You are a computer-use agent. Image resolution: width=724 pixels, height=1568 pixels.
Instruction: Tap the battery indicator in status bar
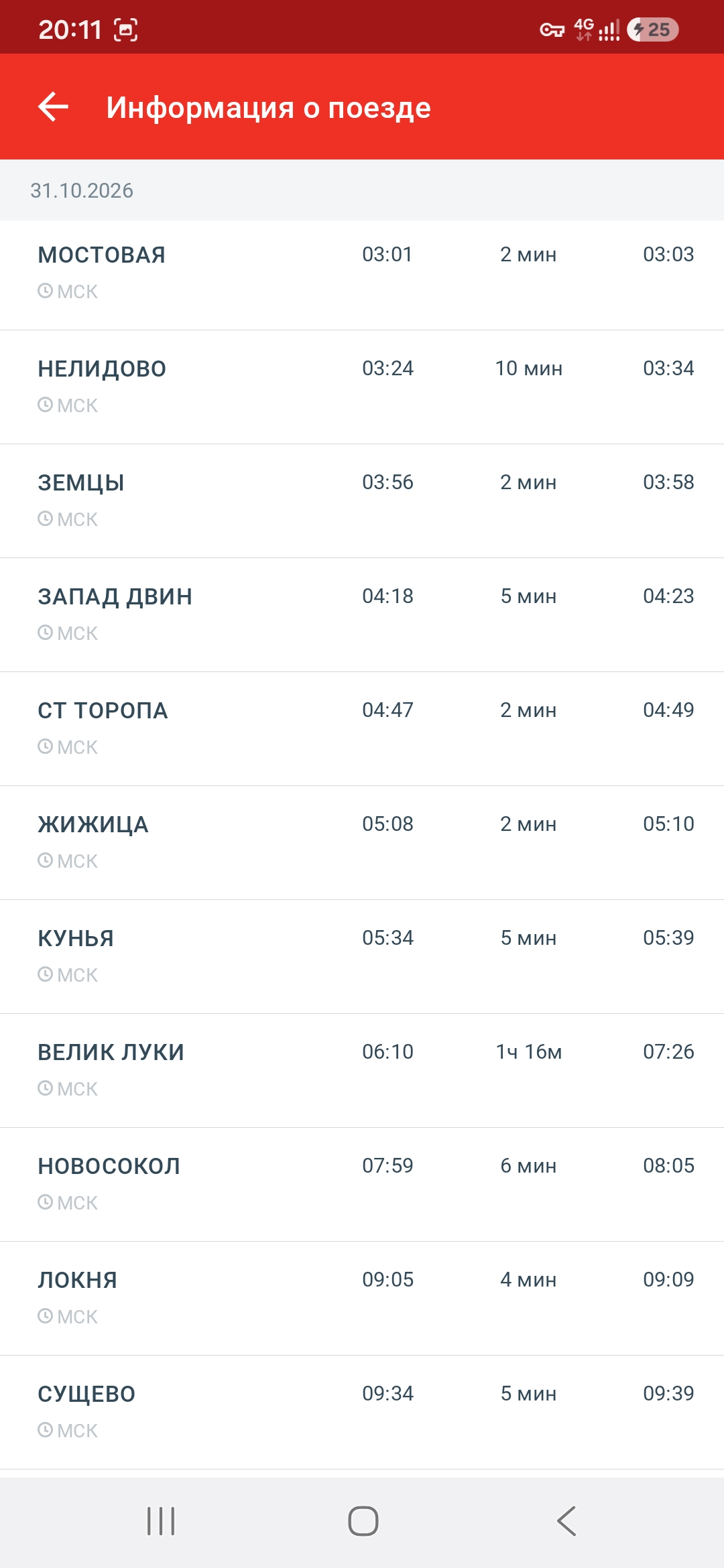(653, 29)
